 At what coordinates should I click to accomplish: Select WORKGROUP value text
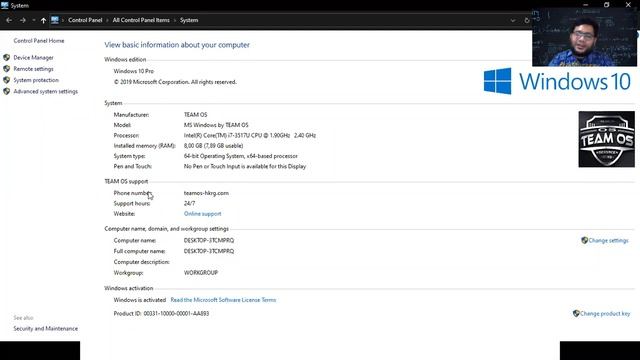(201, 273)
